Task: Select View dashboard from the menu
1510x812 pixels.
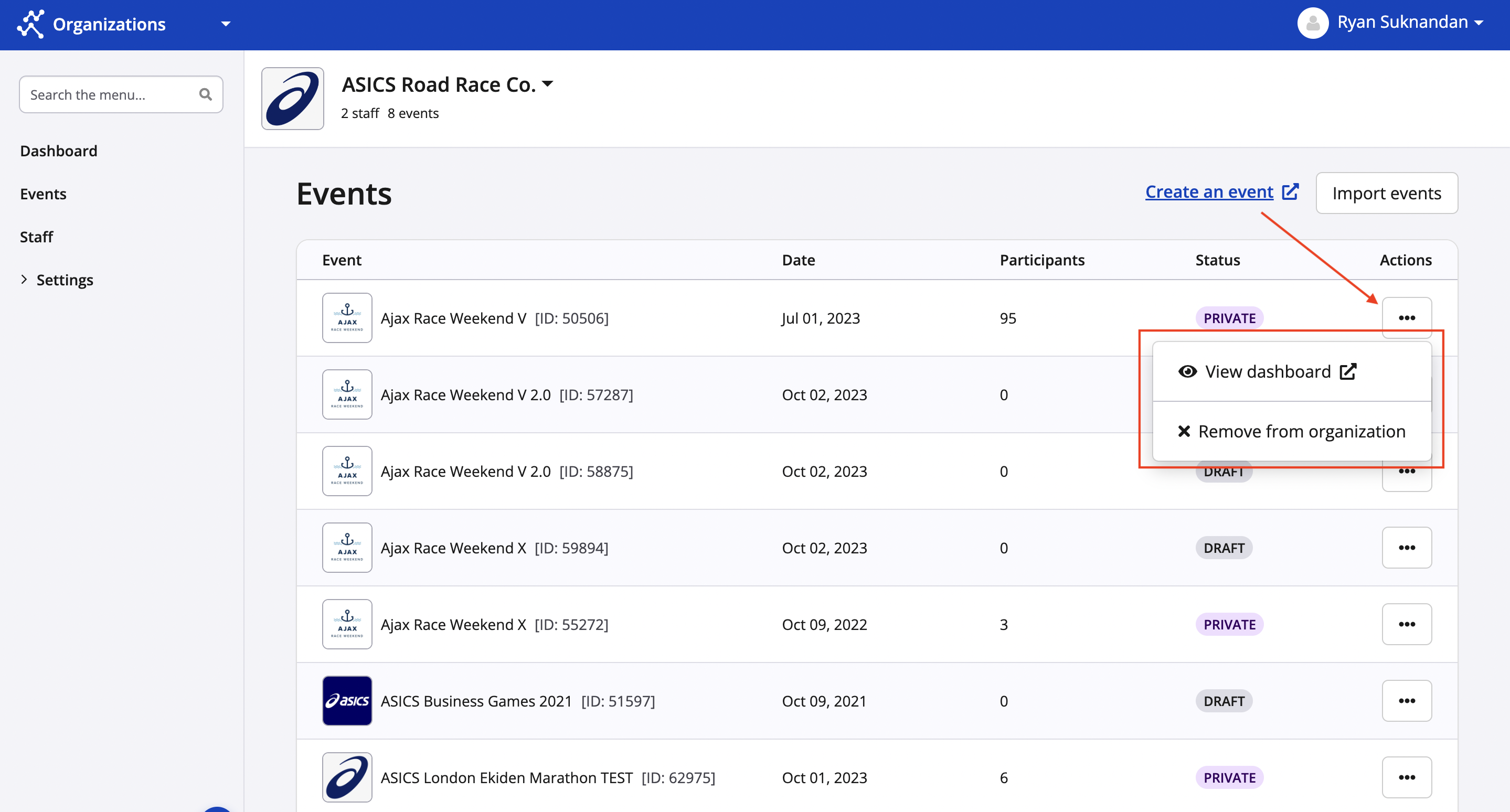Action: click(x=1292, y=371)
